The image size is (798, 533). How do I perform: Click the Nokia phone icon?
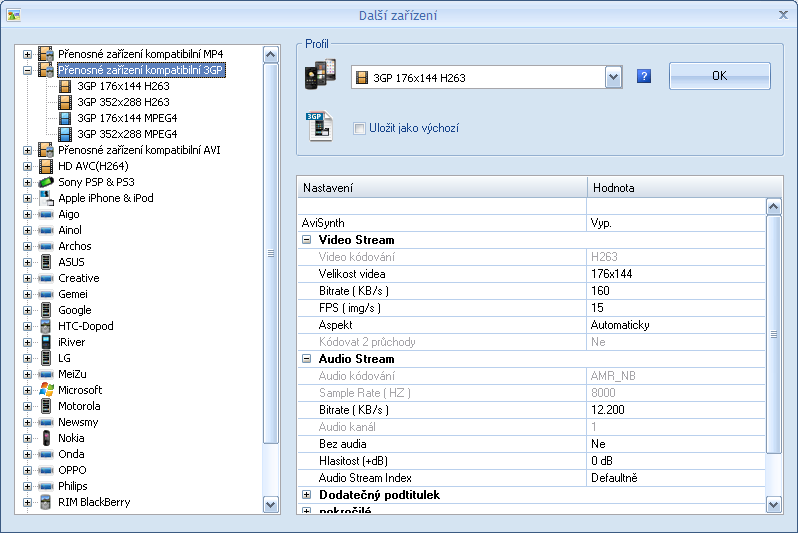45,438
